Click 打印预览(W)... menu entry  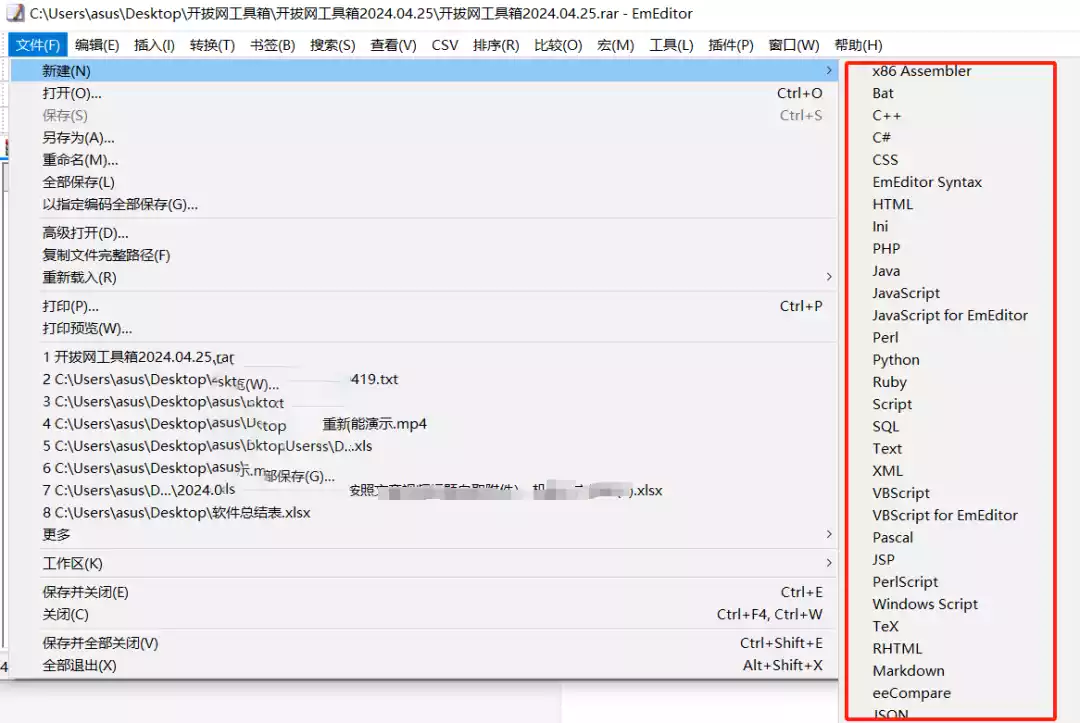87,328
